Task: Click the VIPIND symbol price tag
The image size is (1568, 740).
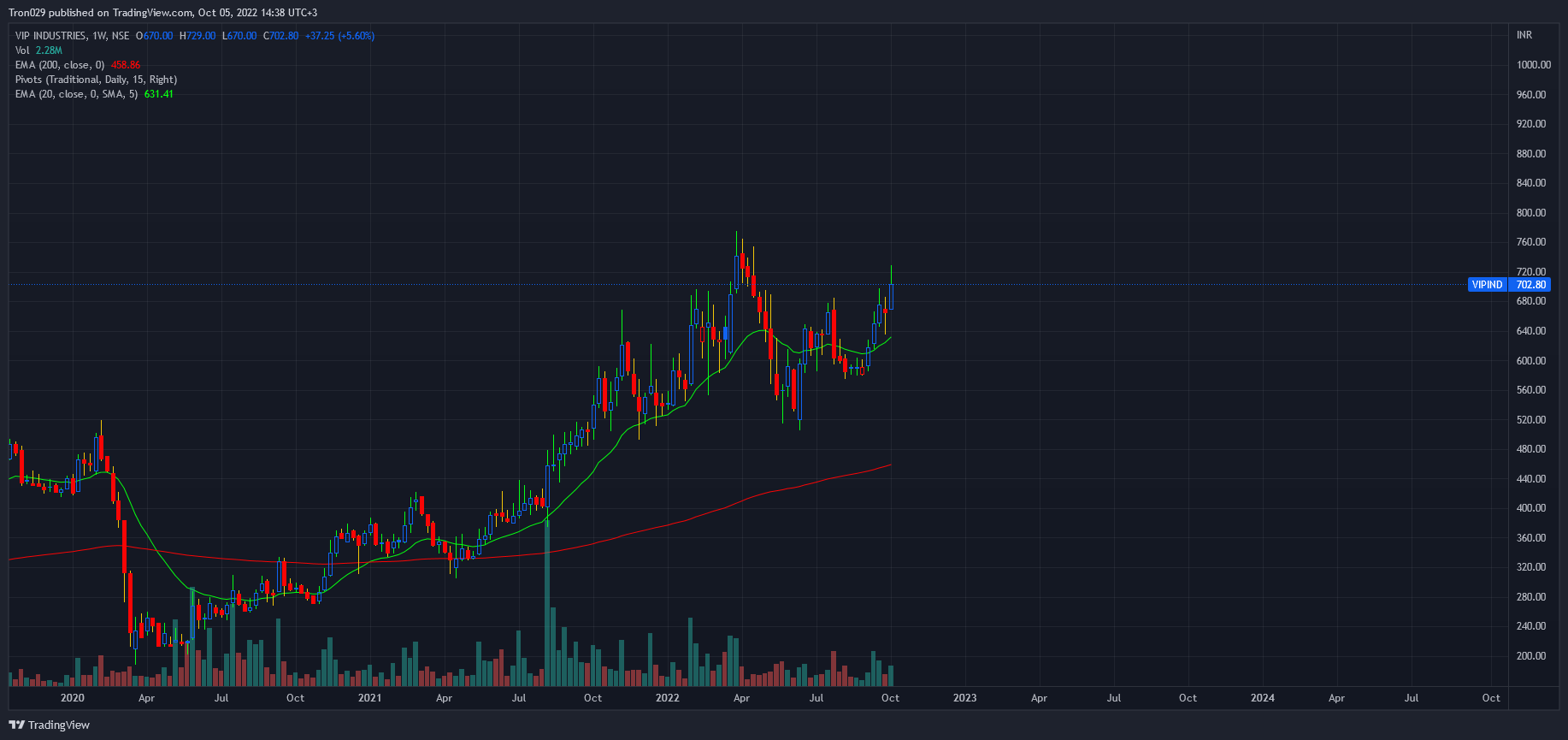Action: [1487, 285]
